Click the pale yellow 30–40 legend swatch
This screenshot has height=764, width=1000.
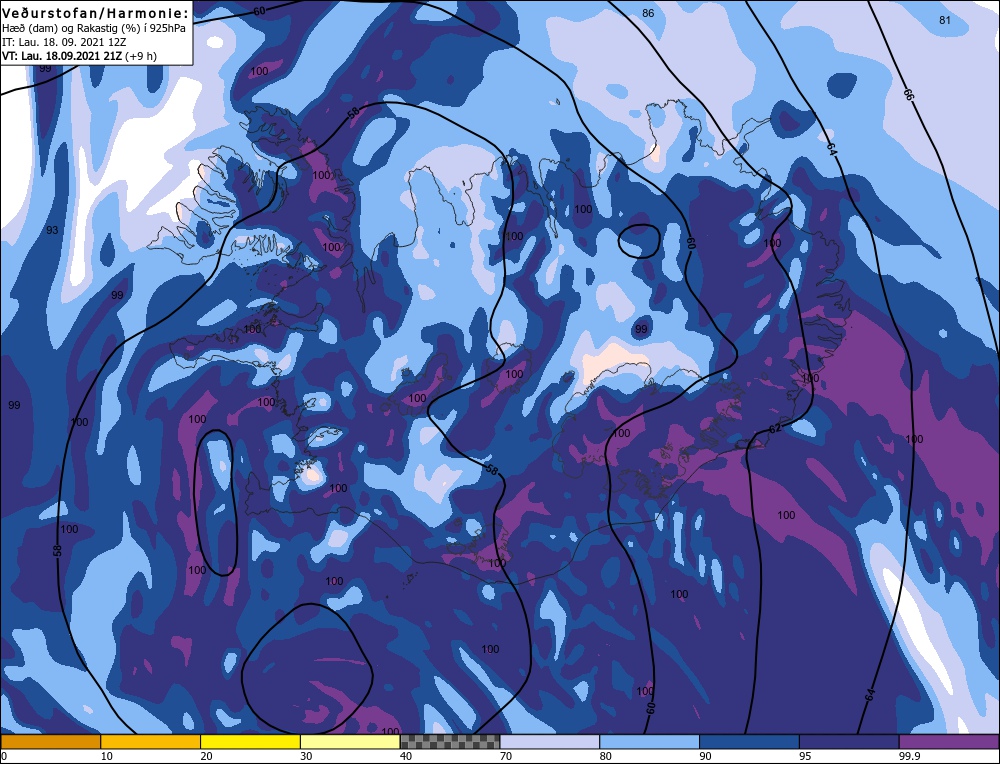(x=350, y=741)
